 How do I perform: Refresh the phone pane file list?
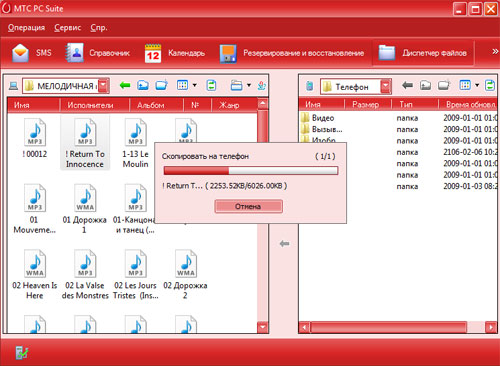coord(490,85)
